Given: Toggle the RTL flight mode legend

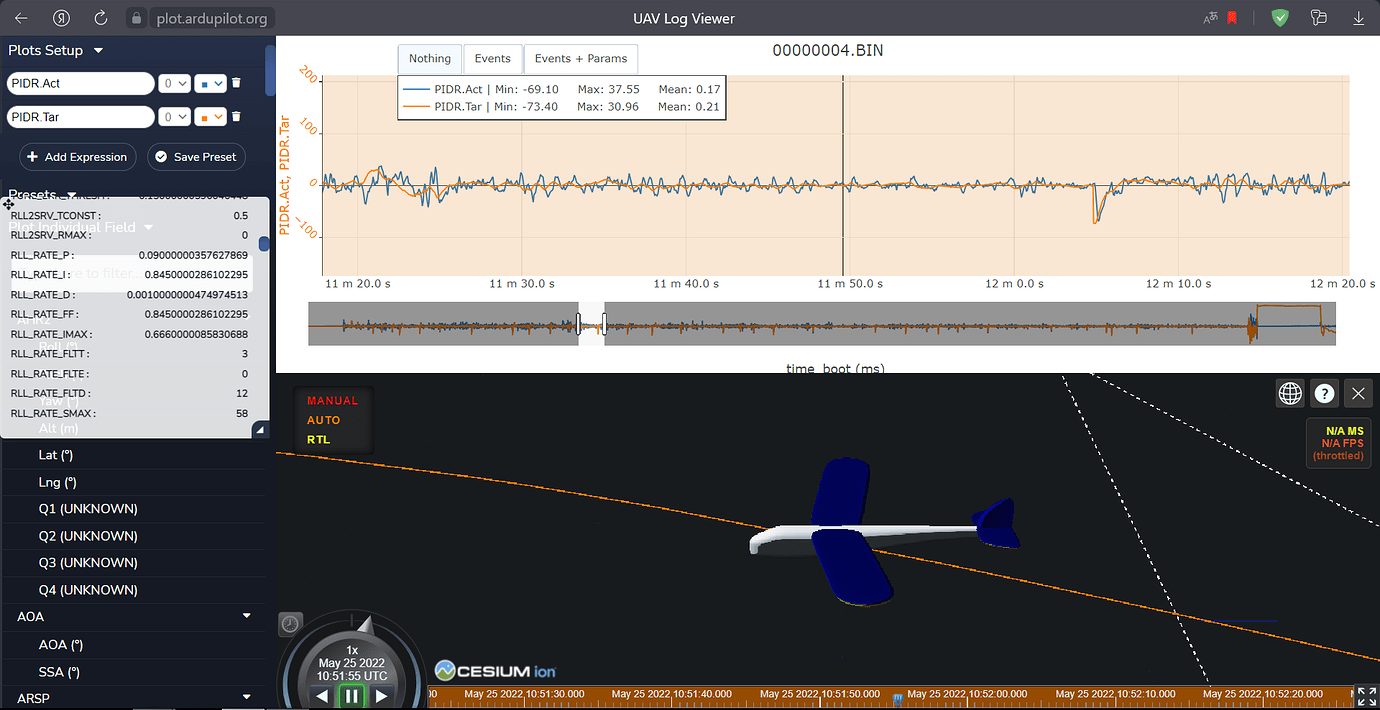Looking at the screenshot, I should pyautogui.click(x=318, y=440).
